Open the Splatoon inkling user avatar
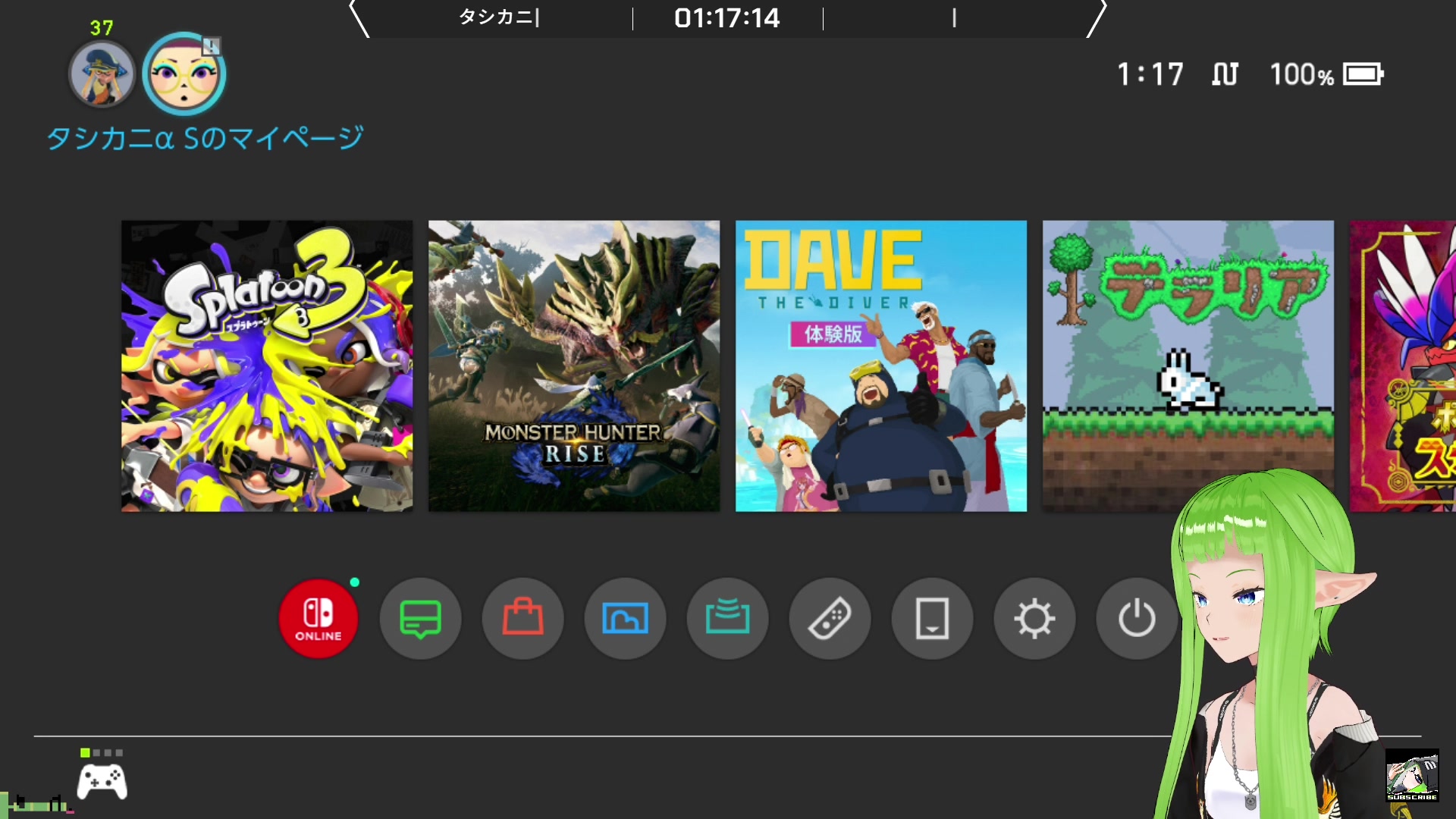The height and width of the screenshot is (819, 1456). click(x=102, y=74)
